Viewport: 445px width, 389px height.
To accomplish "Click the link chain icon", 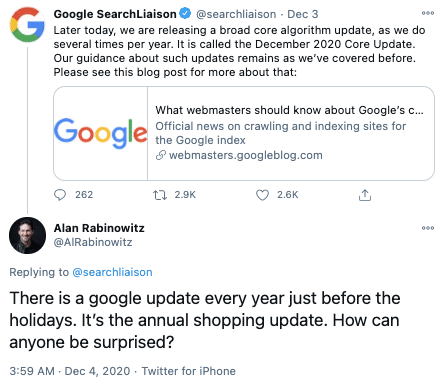I will (161, 155).
